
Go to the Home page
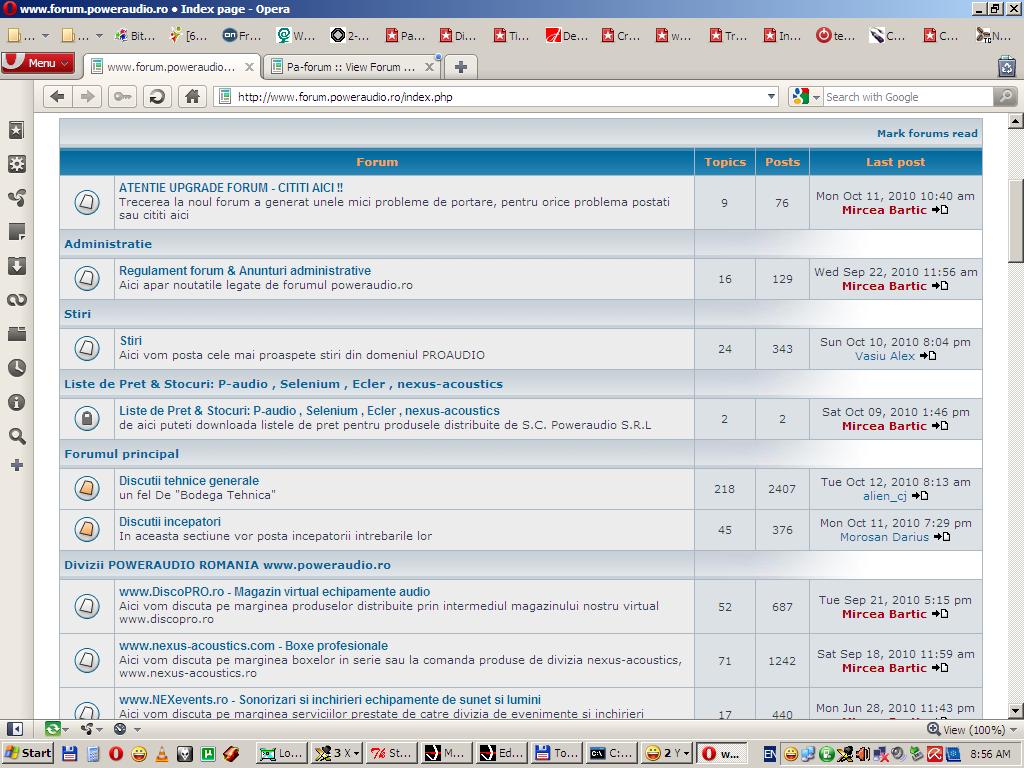click(x=192, y=97)
